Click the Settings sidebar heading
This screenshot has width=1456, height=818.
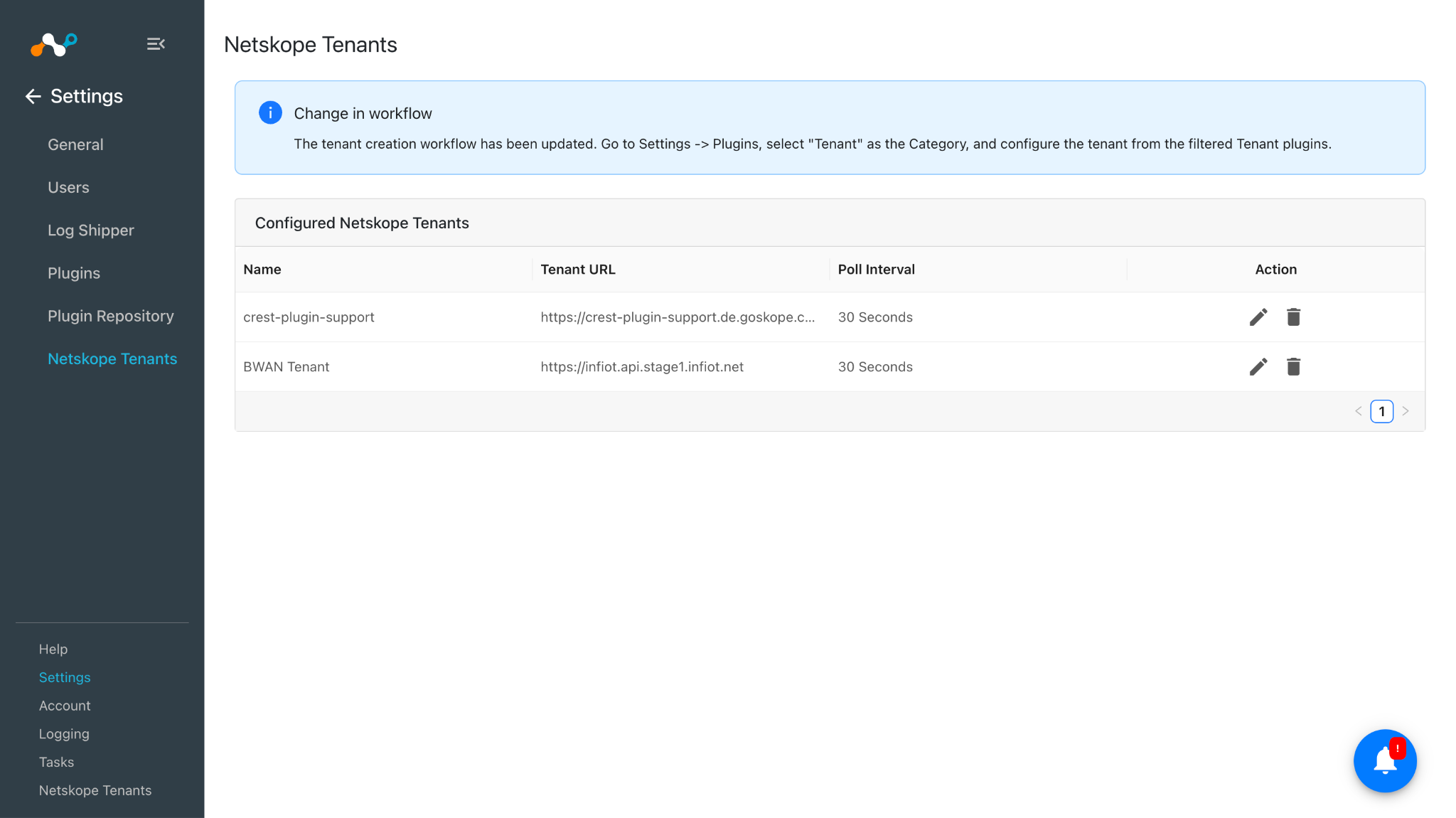87,96
